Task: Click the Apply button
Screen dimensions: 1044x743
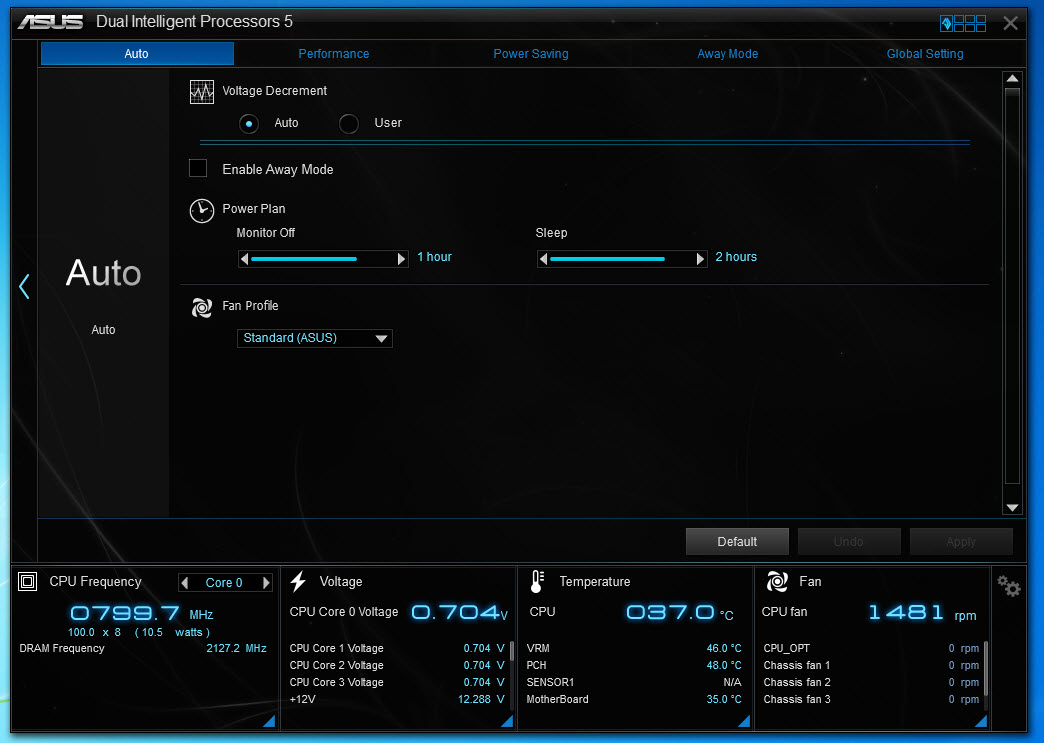Action: 961,541
